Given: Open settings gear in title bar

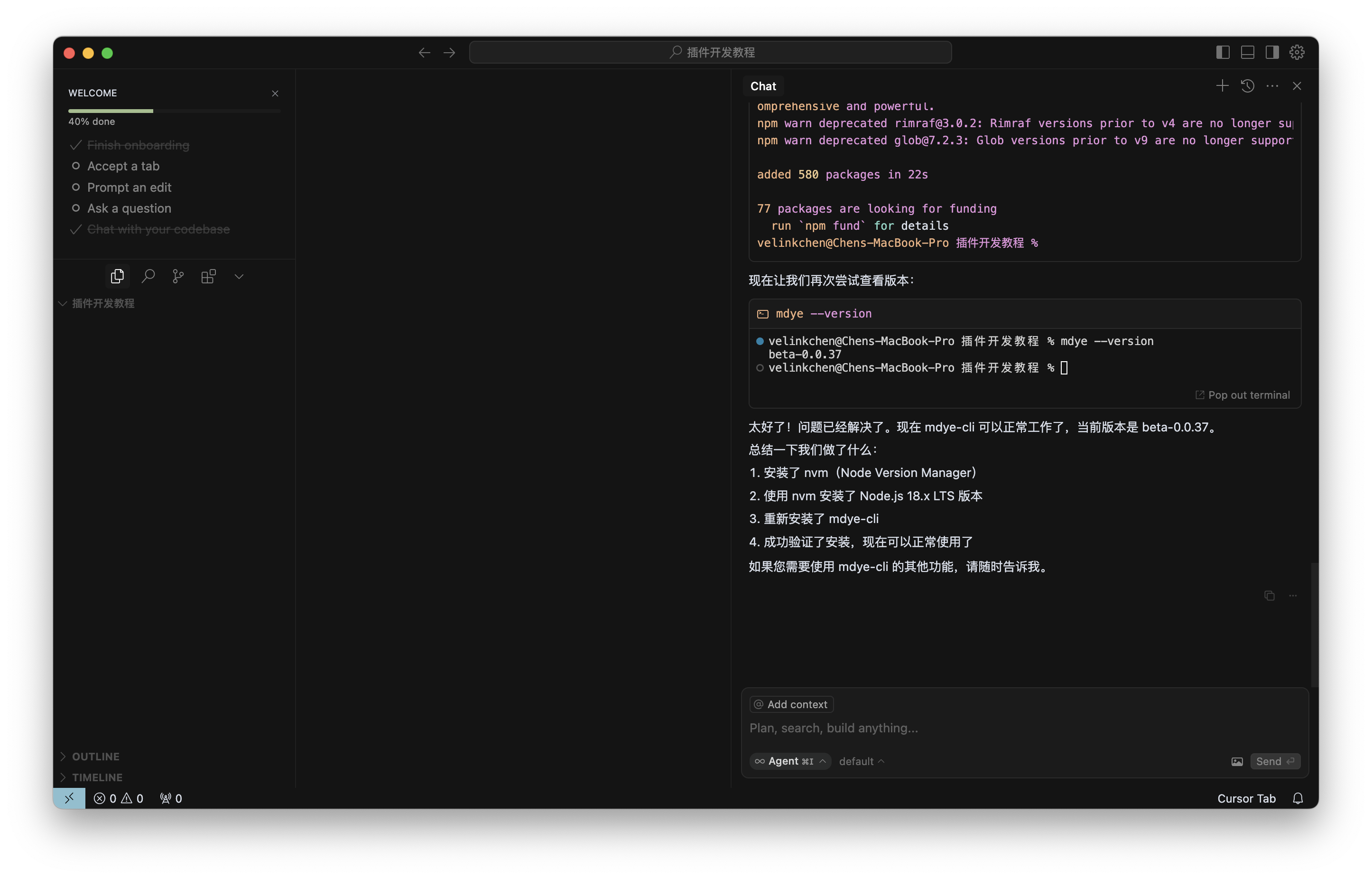Looking at the screenshot, I should tap(1297, 53).
